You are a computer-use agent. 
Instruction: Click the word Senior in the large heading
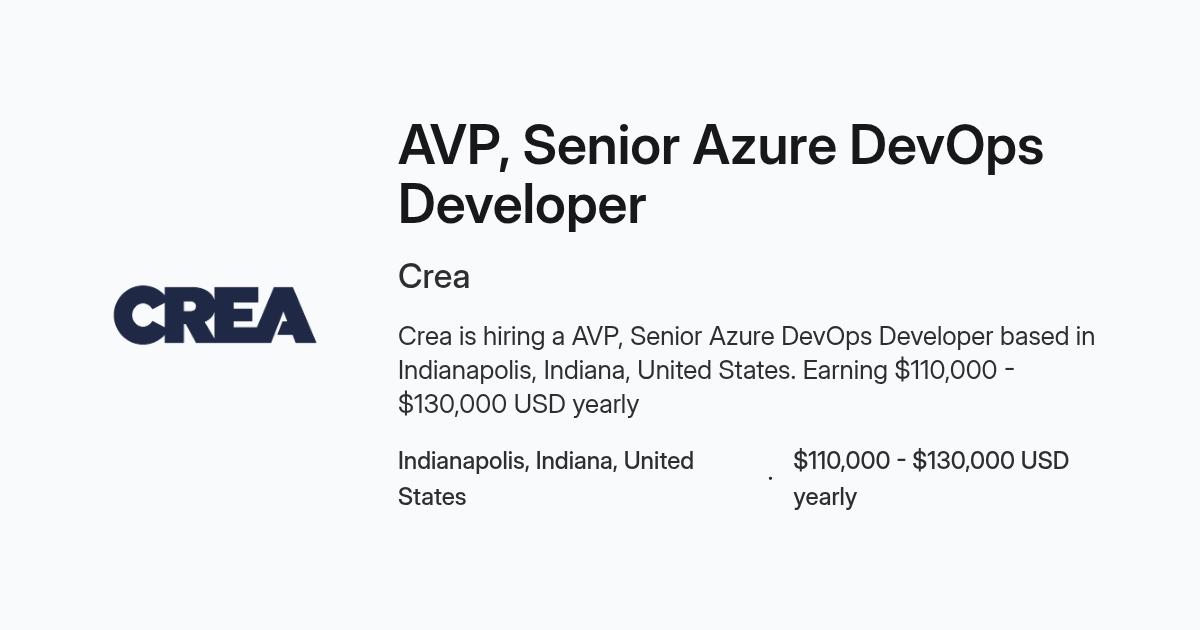coord(600,146)
